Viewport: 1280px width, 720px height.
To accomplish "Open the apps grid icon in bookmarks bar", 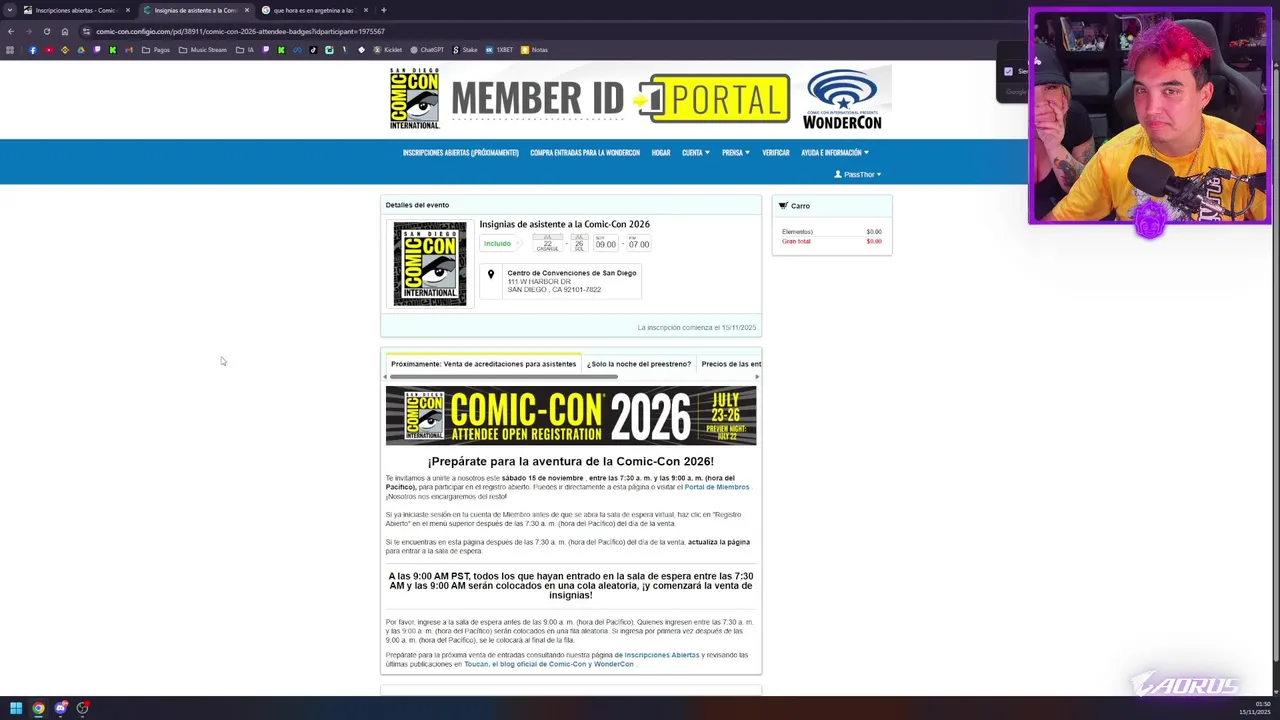I will click(10, 50).
